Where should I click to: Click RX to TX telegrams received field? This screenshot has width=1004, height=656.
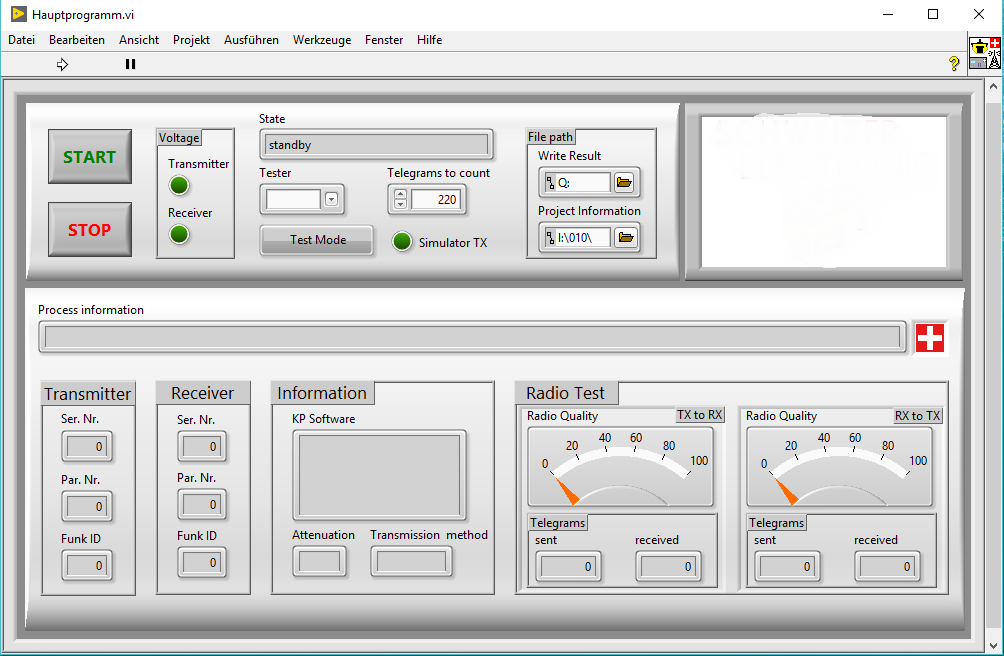tap(887, 566)
